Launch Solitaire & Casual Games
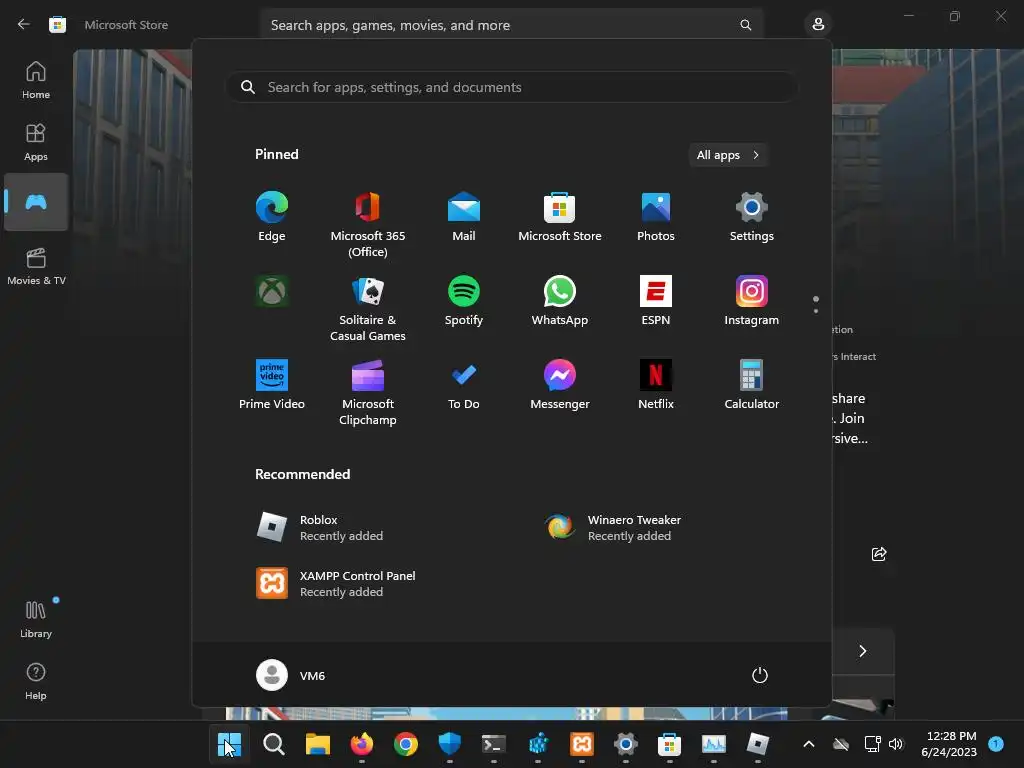This screenshot has height=768, width=1024. click(x=368, y=308)
